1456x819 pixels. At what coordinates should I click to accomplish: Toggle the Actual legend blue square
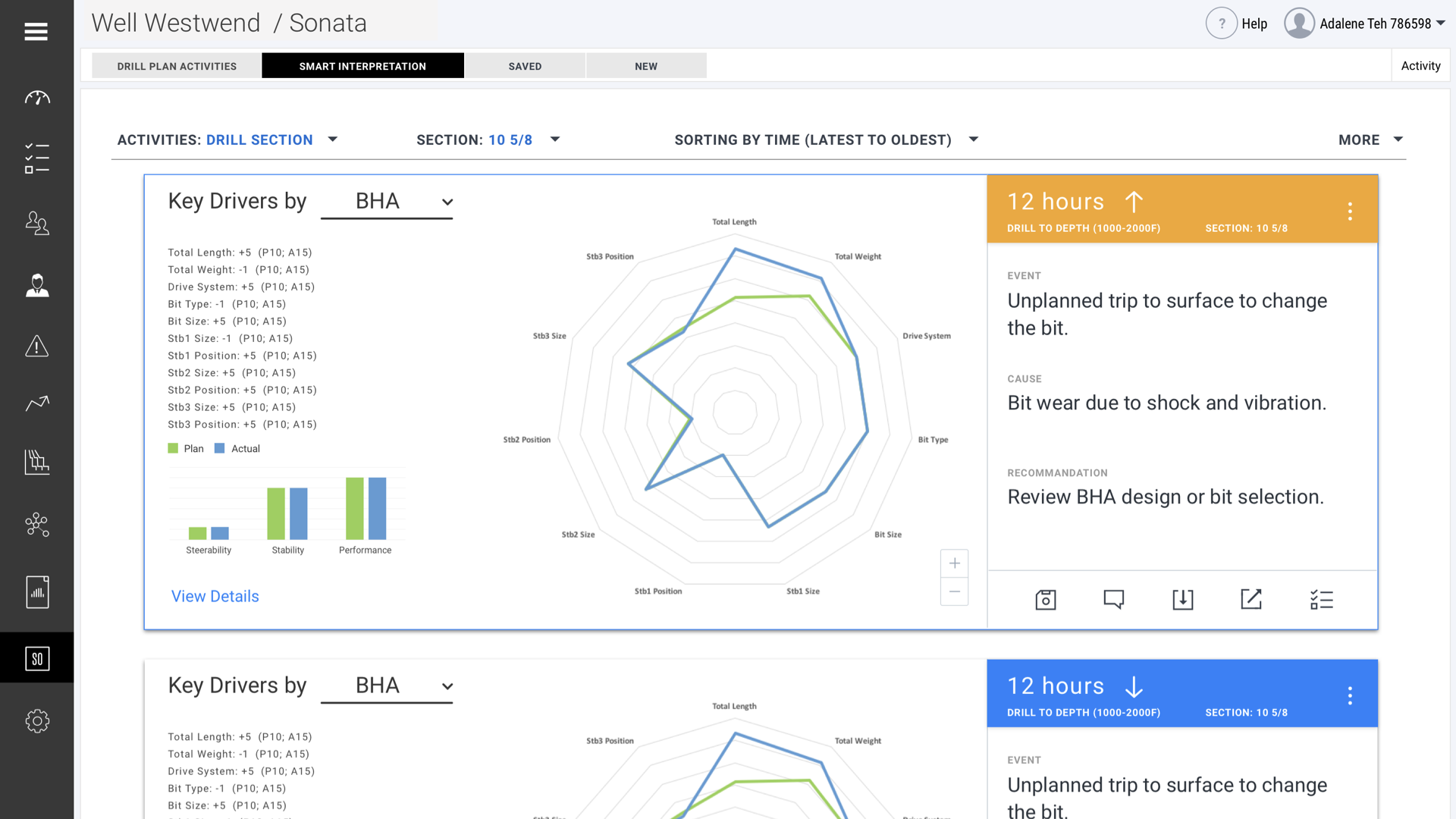pyautogui.click(x=220, y=449)
